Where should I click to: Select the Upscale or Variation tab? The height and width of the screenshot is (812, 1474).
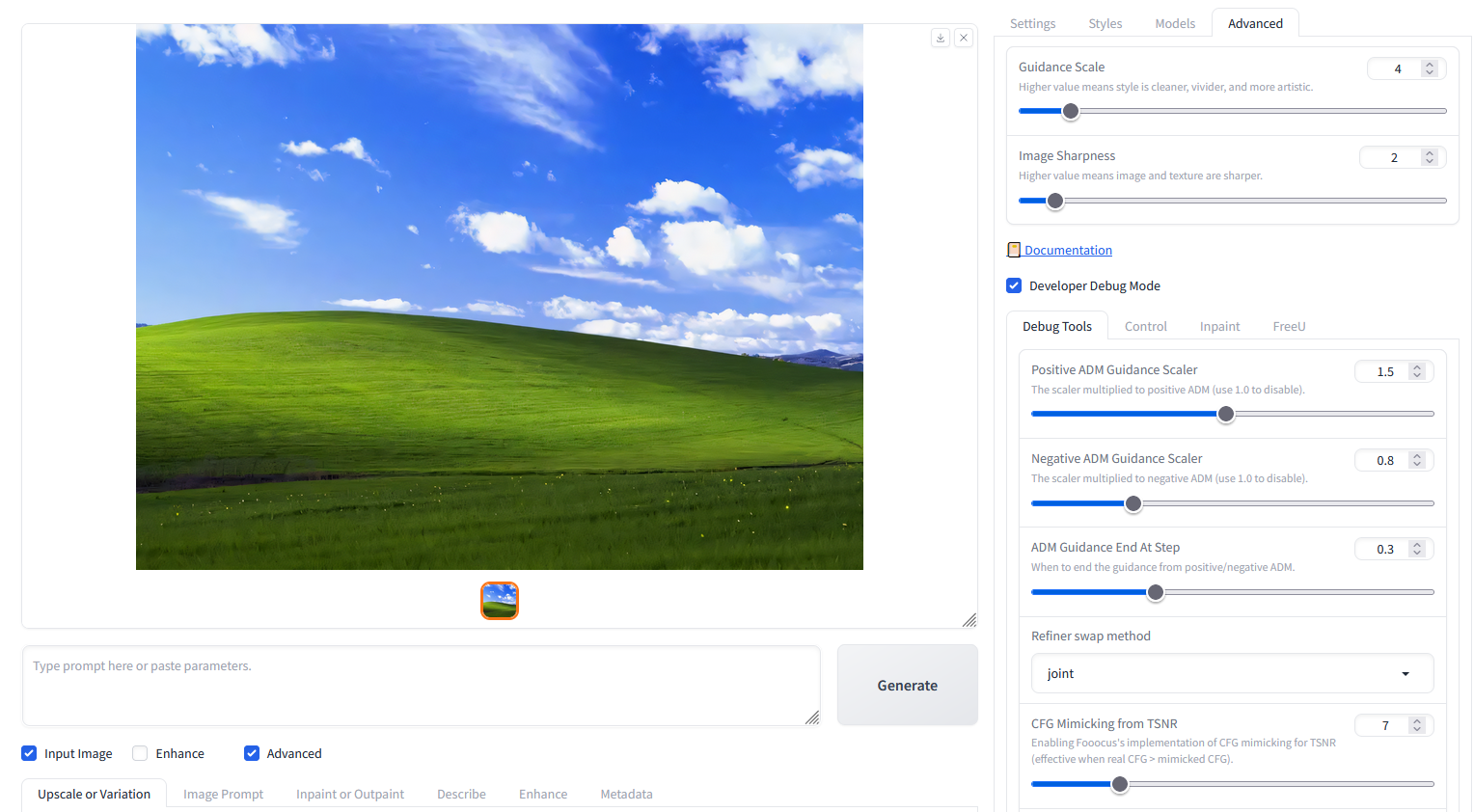click(x=94, y=794)
